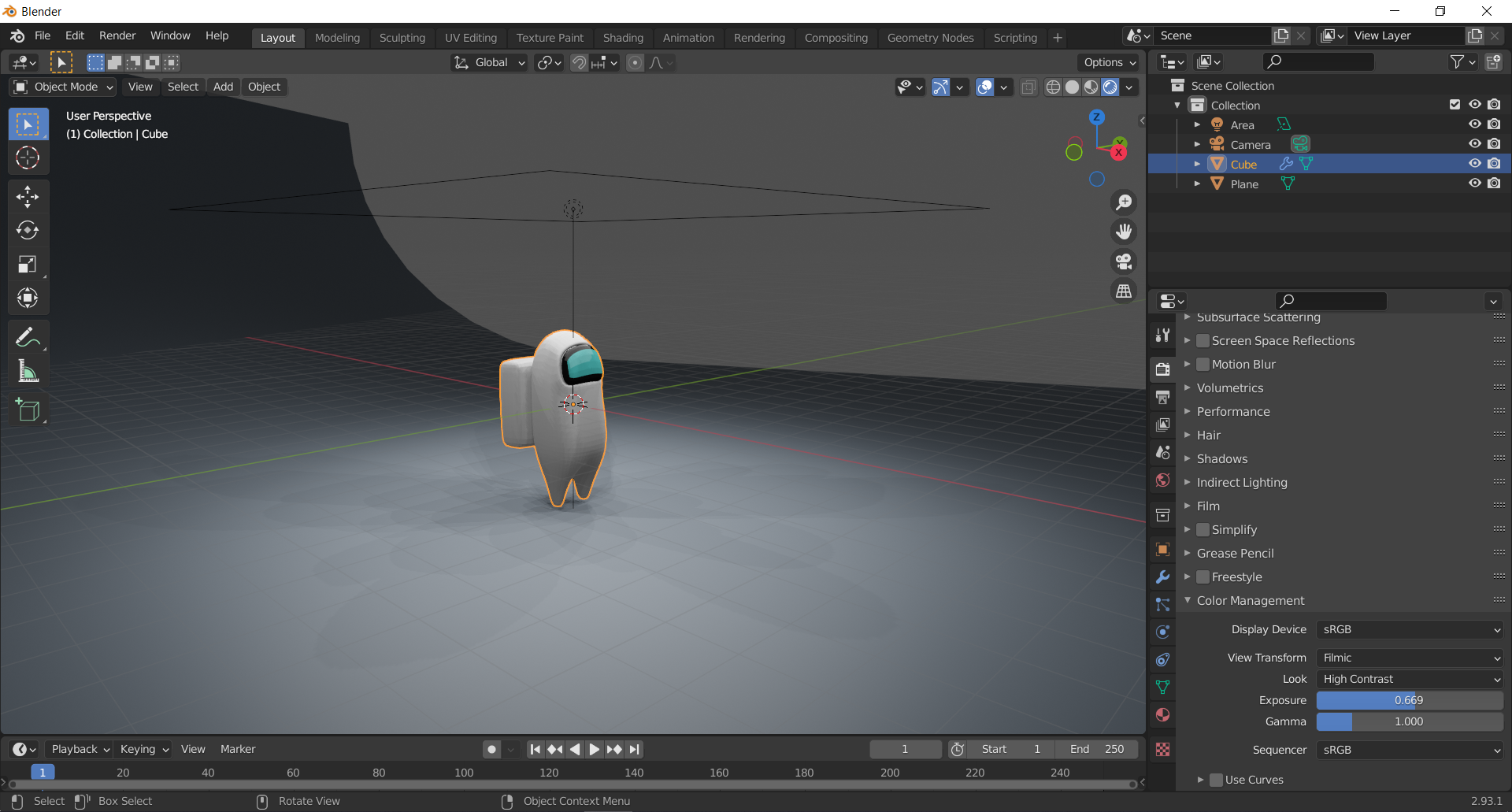This screenshot has height=812, width=1512.
Task: Click the timeline Marker menu
Action: pos(238,749)
